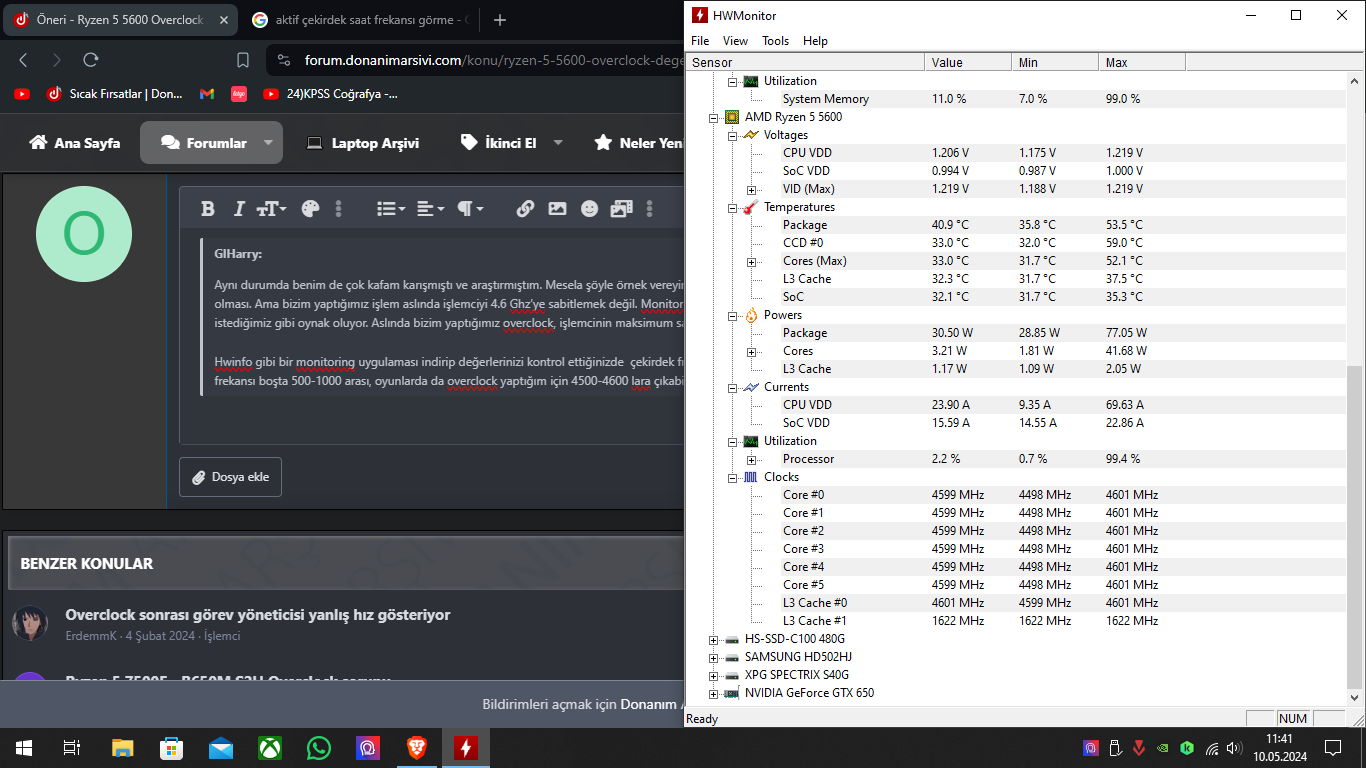1366x768 pixels.
Task: Open the text size dropdown in editor
Action: coord(271,209)
